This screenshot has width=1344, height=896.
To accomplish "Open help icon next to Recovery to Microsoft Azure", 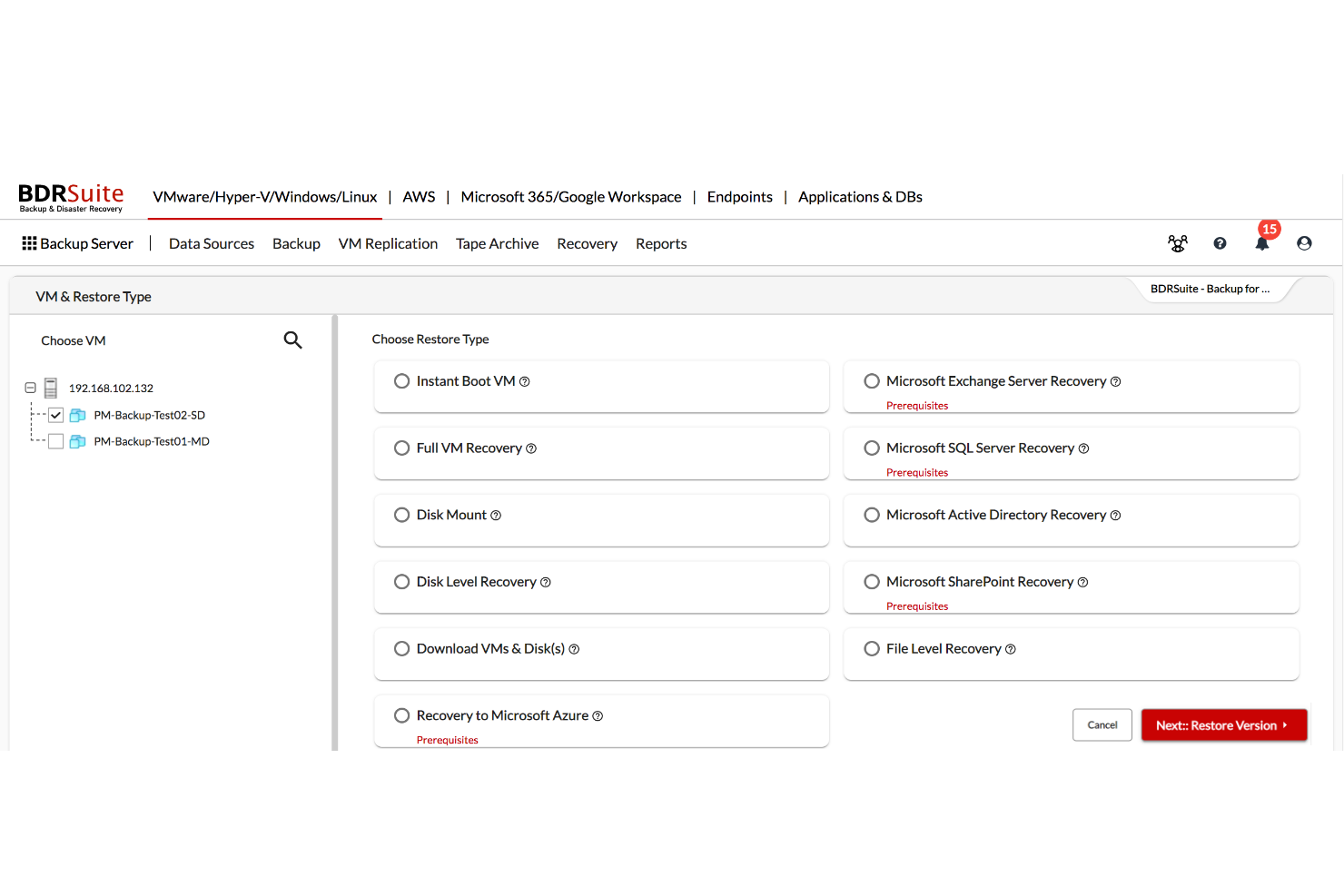I will pos(598,716).
